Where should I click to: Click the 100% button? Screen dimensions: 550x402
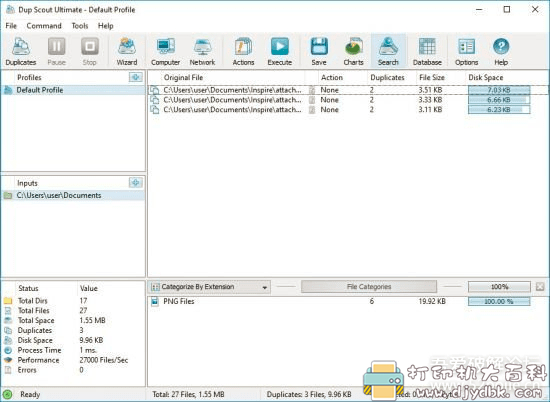499,287
